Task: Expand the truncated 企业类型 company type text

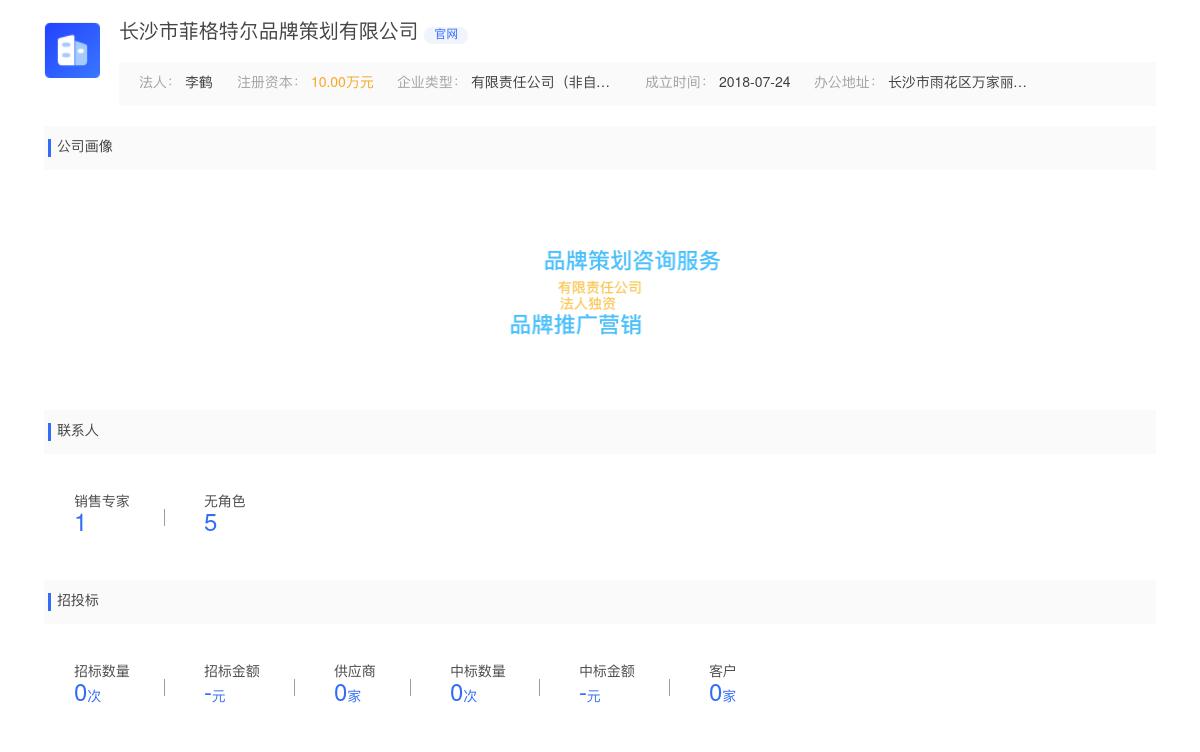Action: point(540,82)
